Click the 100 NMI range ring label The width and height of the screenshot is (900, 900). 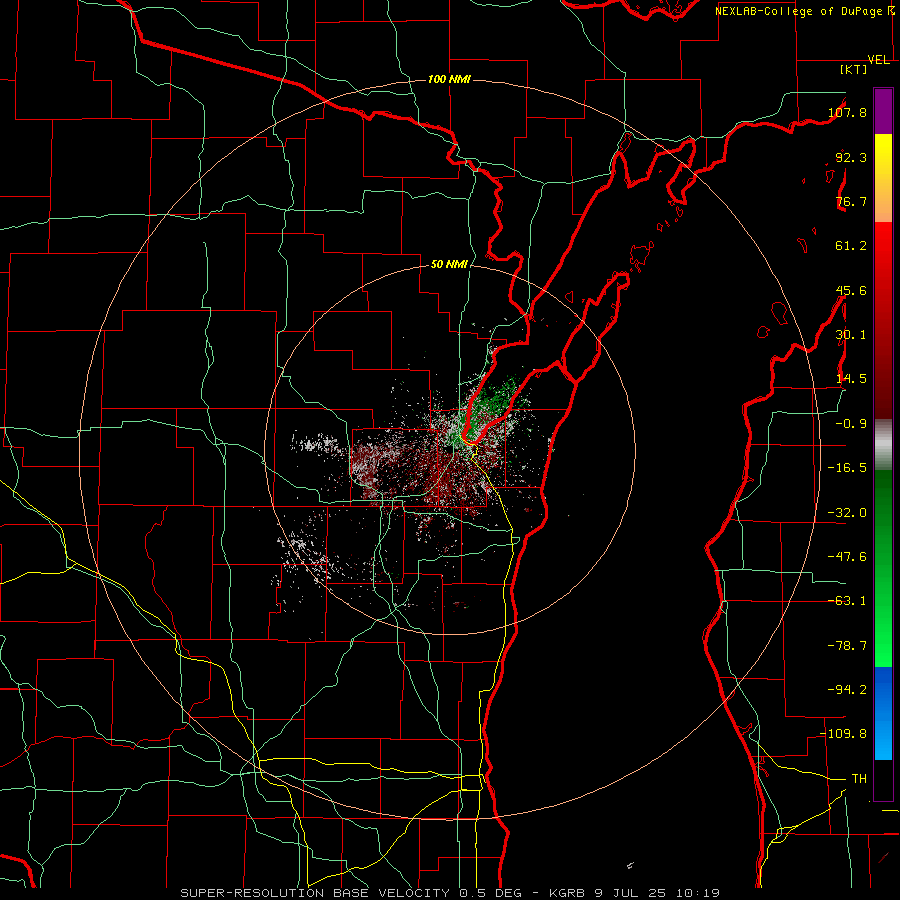[449, 79]
